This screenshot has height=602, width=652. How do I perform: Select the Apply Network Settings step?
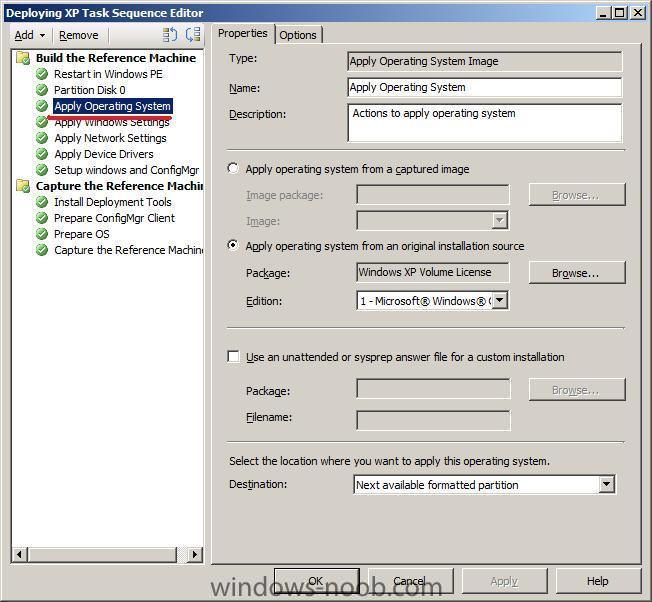point(110,138)
